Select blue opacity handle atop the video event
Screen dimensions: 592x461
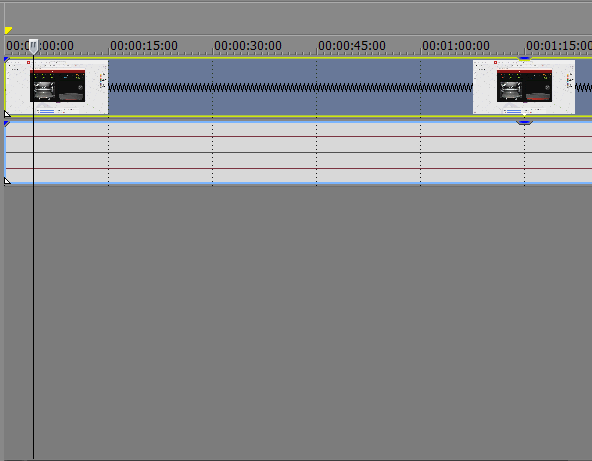tap(524, 59)
